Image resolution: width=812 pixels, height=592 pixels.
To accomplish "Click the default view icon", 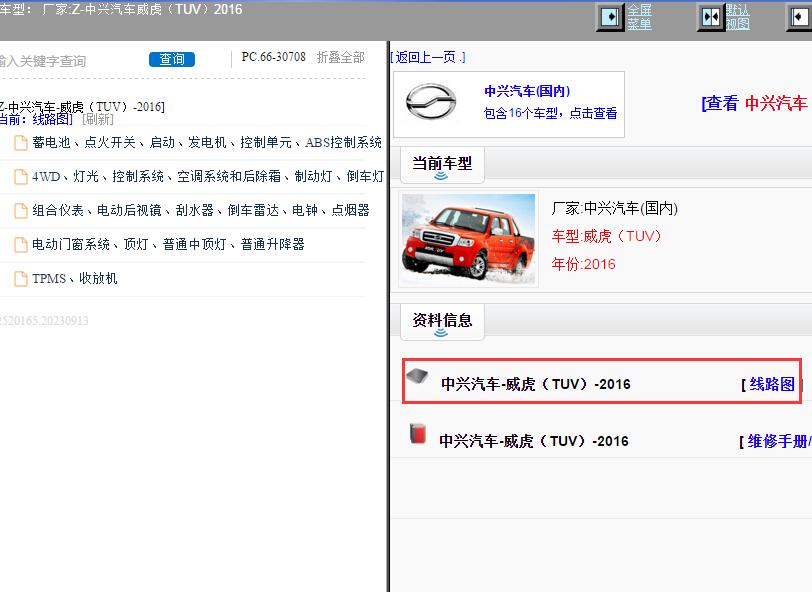I will point(711,17).
